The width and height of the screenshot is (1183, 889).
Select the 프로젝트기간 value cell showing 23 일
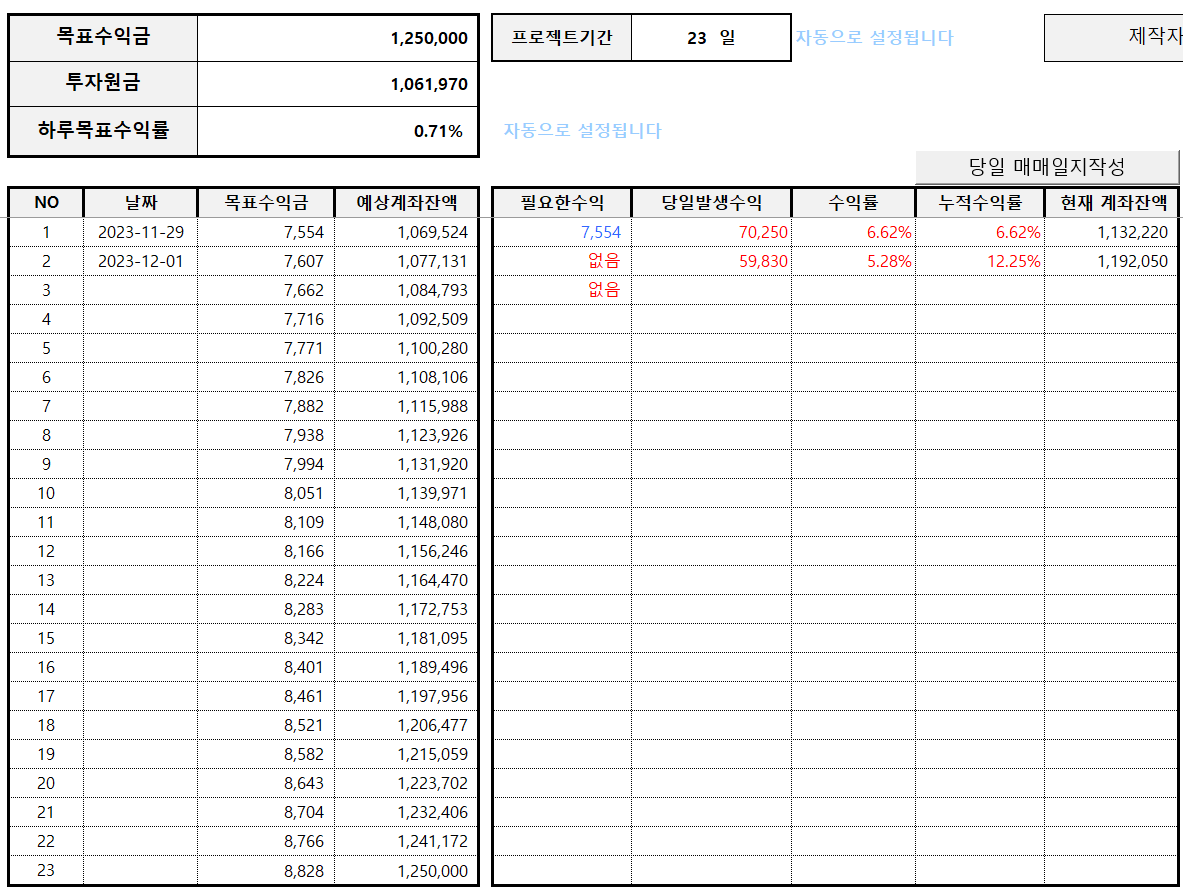711,38
